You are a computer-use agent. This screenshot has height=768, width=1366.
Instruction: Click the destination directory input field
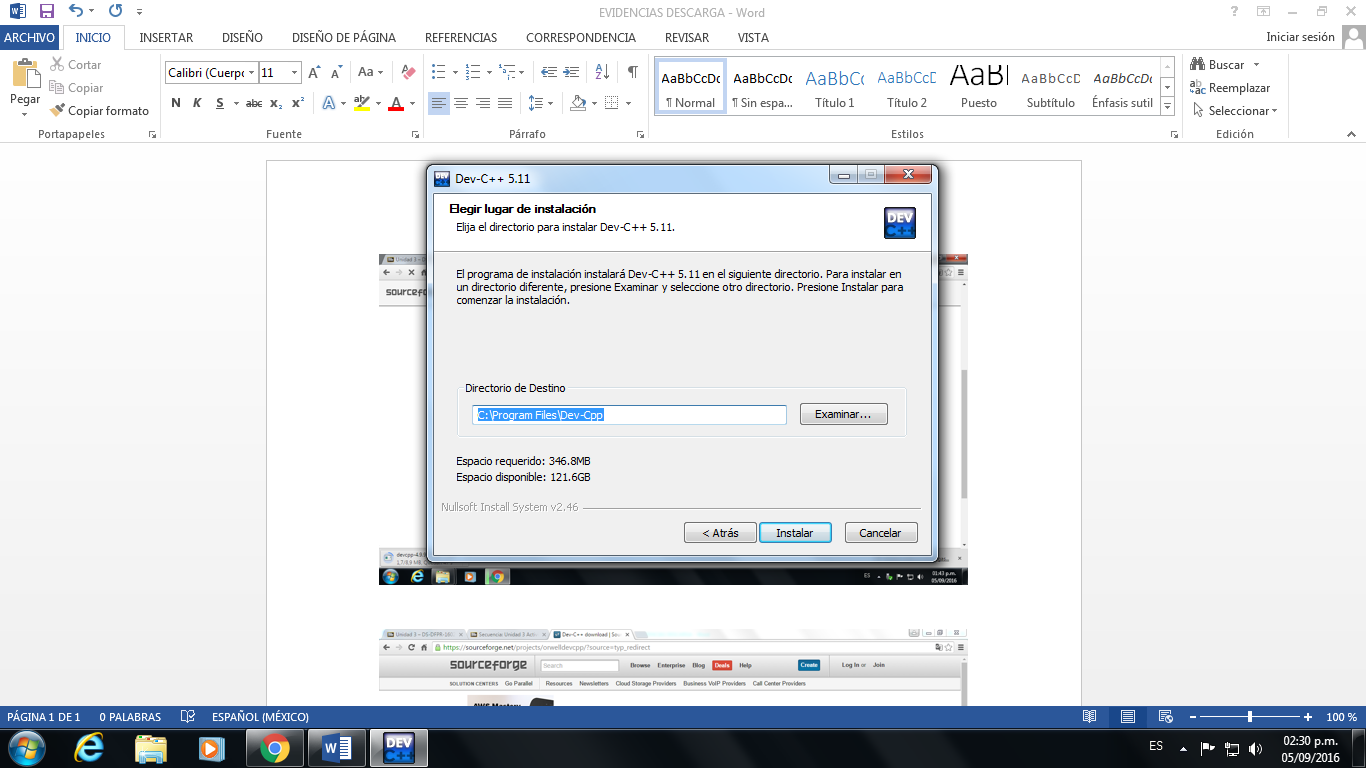[630, 415]
